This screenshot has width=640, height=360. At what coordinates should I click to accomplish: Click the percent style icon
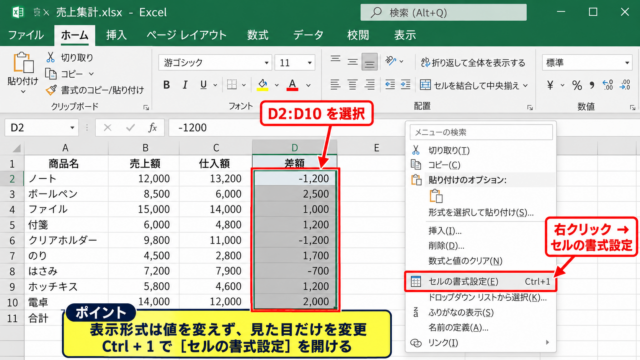tap(577, 85)
